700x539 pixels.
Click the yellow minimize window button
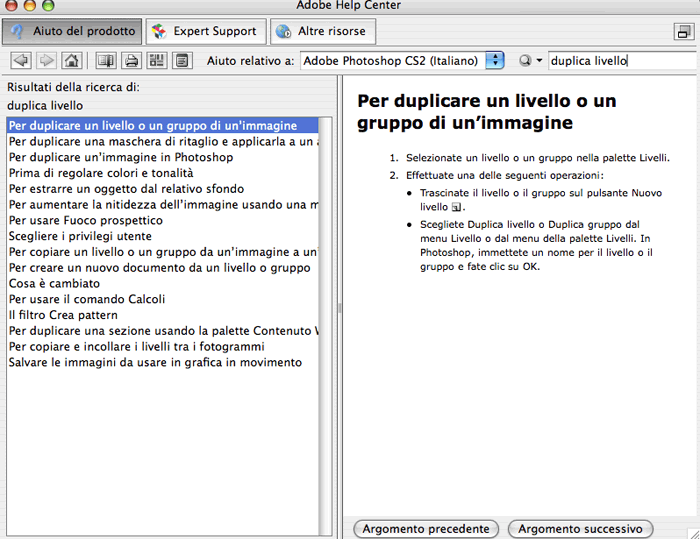pos(29,5)
